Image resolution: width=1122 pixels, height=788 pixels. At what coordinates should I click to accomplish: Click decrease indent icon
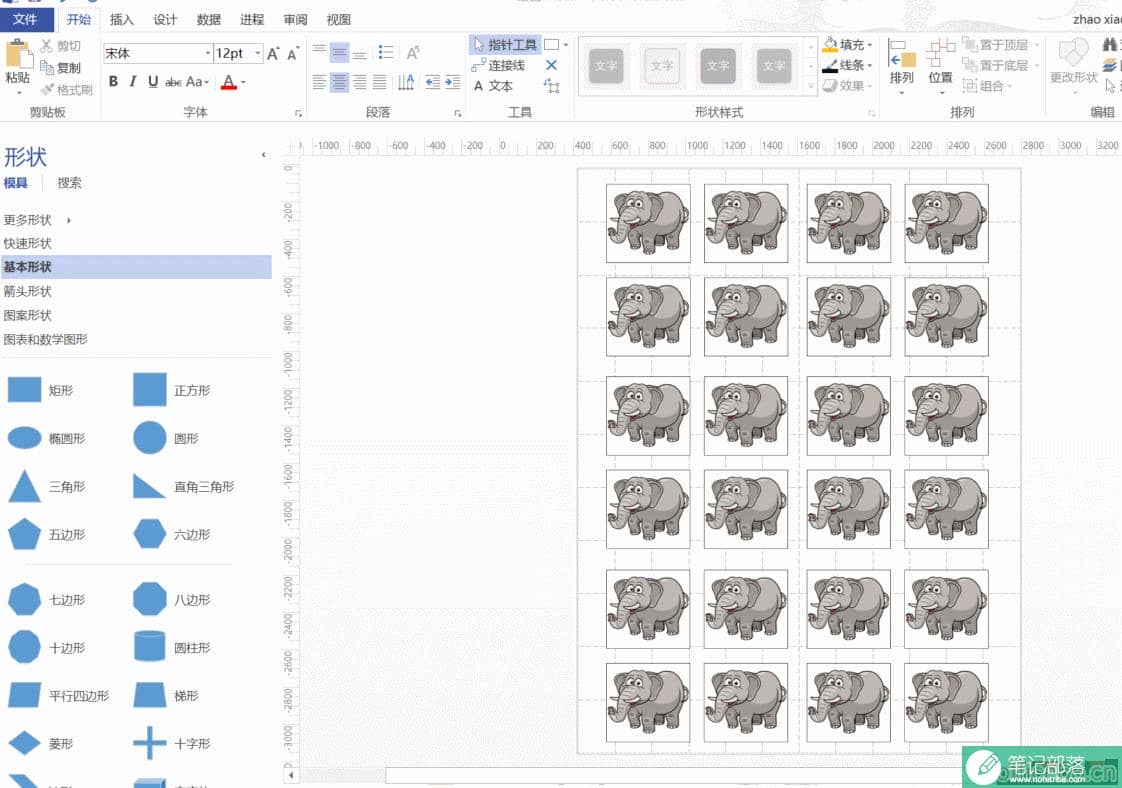(x=432, y=82)
